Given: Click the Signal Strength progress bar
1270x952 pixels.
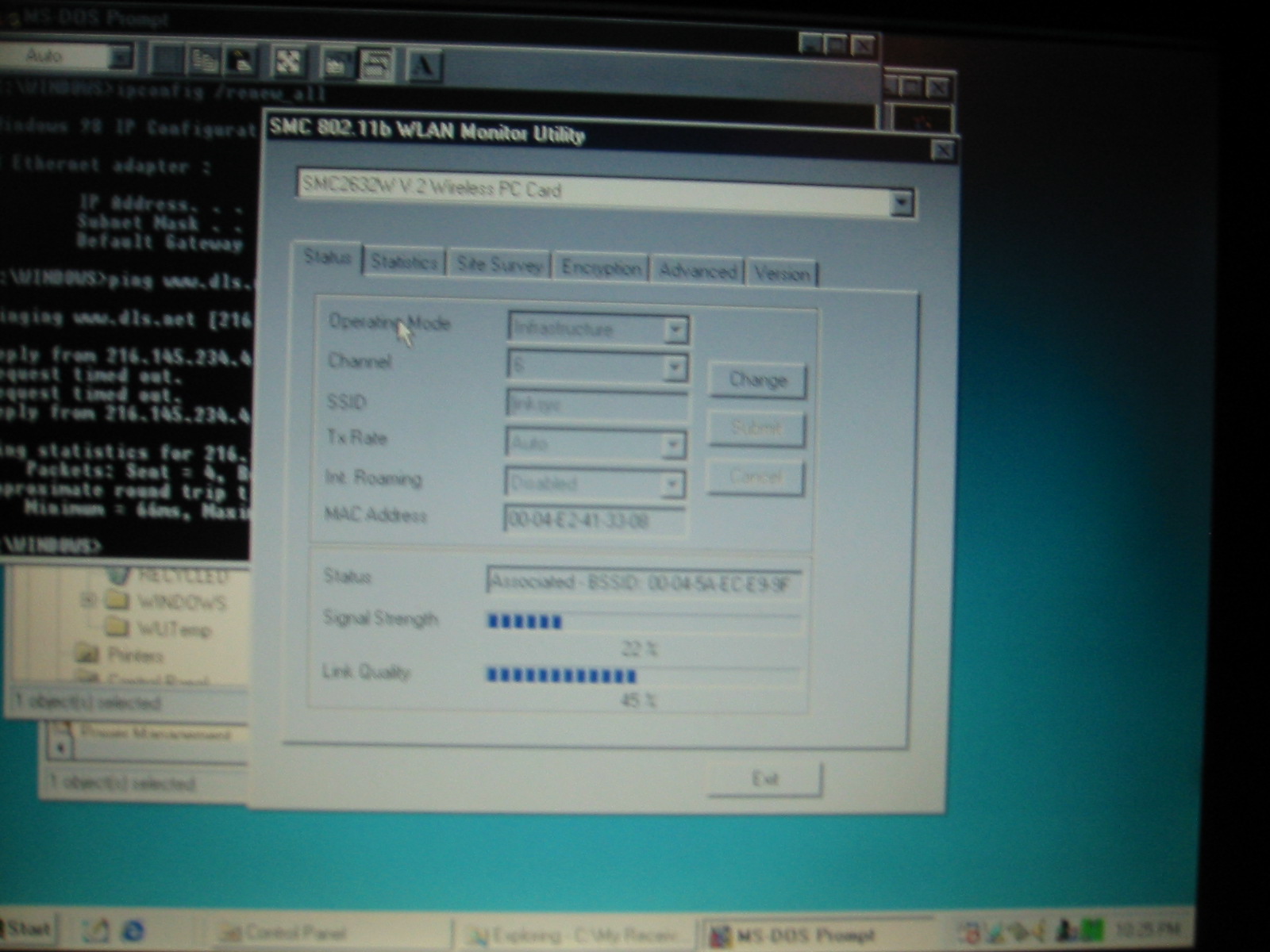Looking at the screenshot, I should point(643,621).
